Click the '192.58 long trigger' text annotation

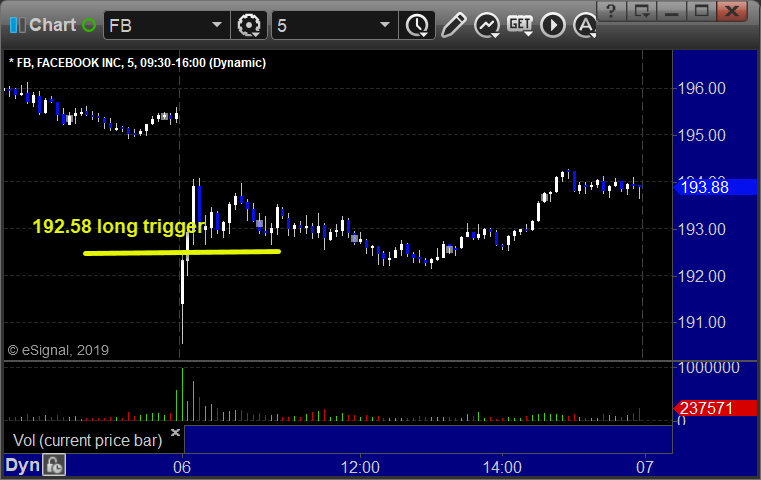click(118, 227)
